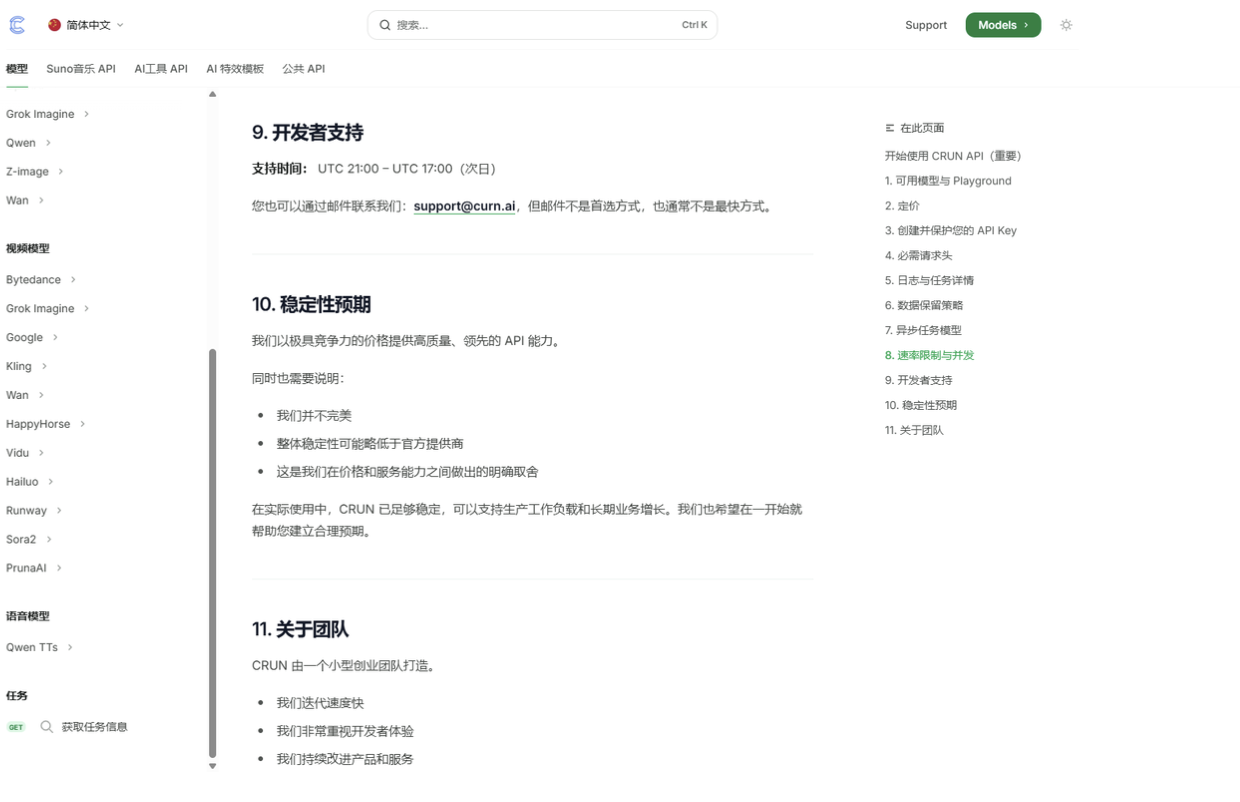Jump to 6. 数据保留策略
The height and width of the screenshot is (802, 1240).
tap(924, 306)
